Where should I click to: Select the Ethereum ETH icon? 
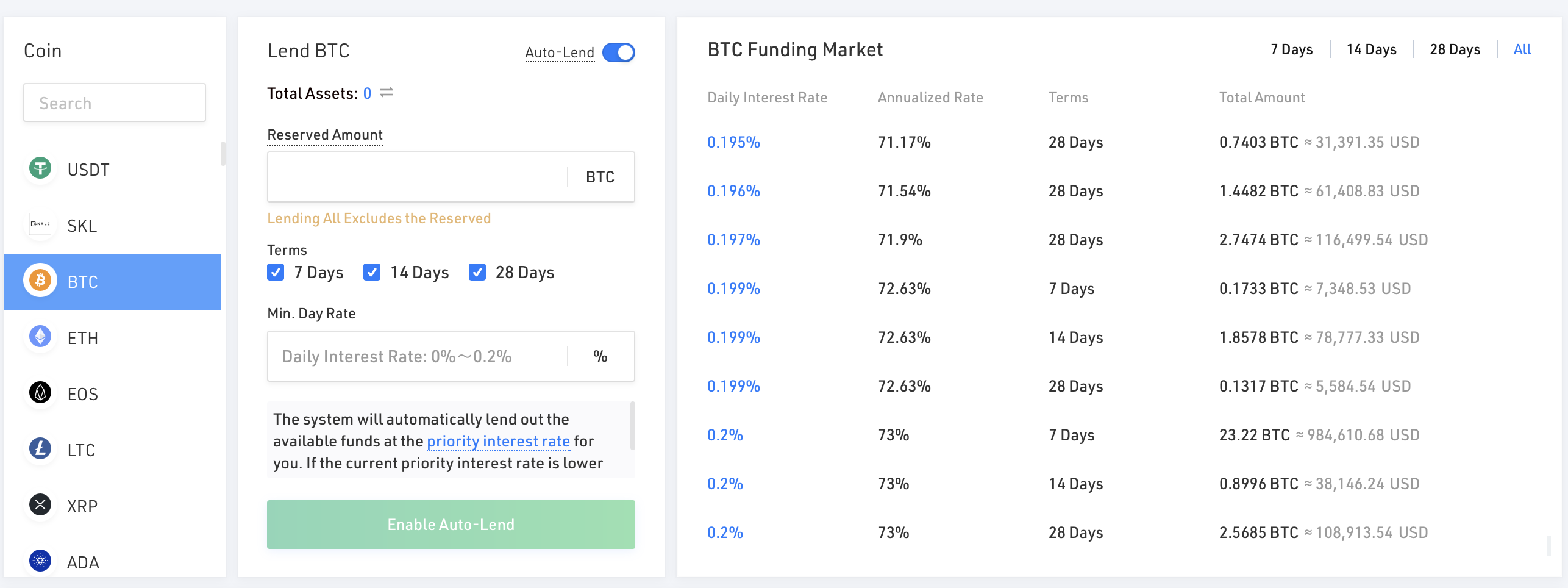40,337
